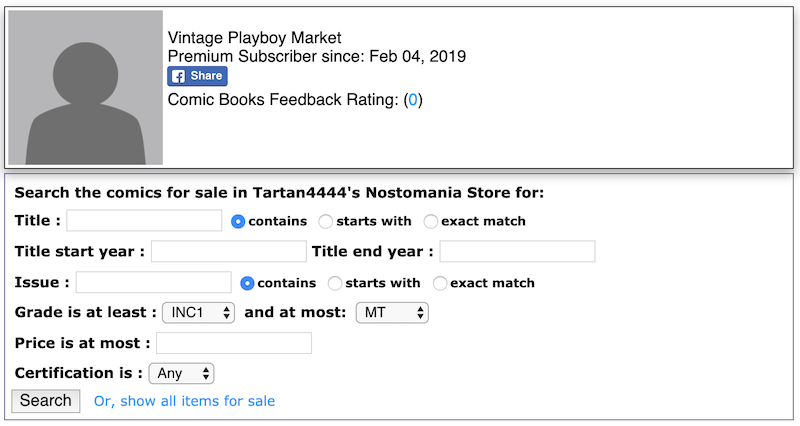Choose Issue 'exact match' radio option
This screenshot has width=800, height=426.
440,283
